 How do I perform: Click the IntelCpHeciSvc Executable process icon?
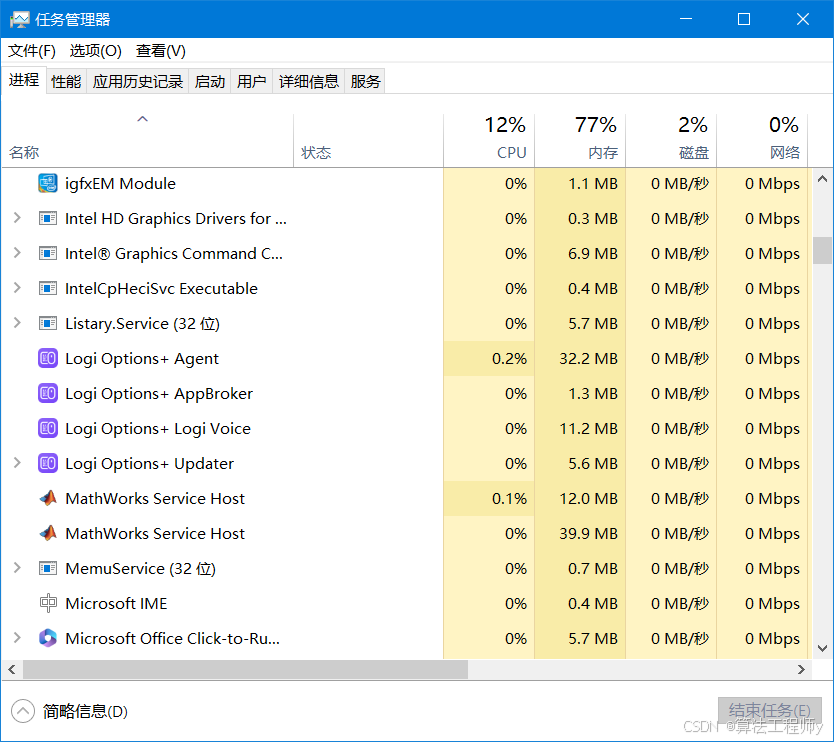pos(48,289)
